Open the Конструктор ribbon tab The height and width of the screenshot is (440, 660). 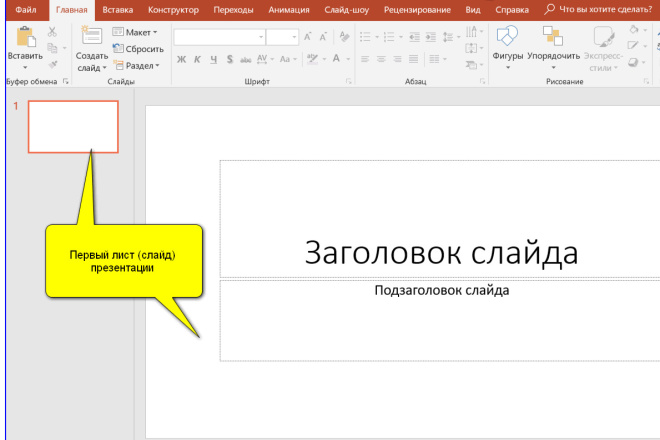(x=173, y=10)
